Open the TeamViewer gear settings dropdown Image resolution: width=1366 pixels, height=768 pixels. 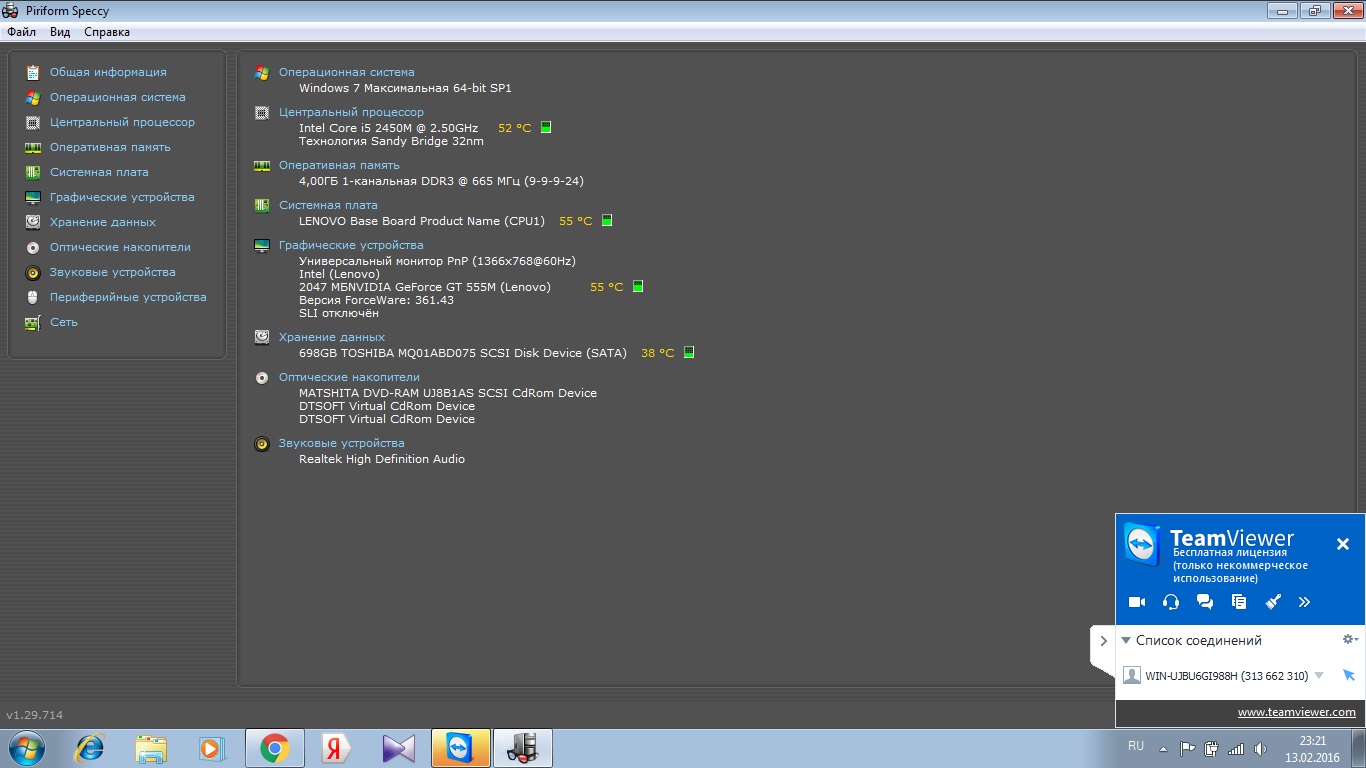point(1350,639)
